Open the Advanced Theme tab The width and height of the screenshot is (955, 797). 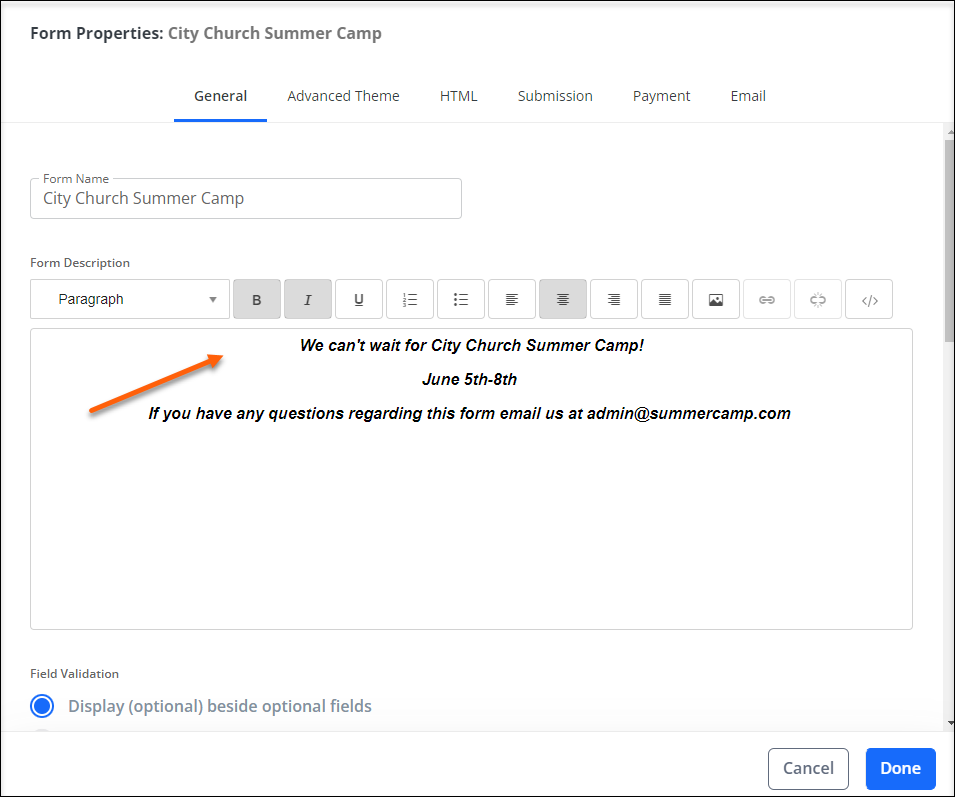[x=344, y=96]
